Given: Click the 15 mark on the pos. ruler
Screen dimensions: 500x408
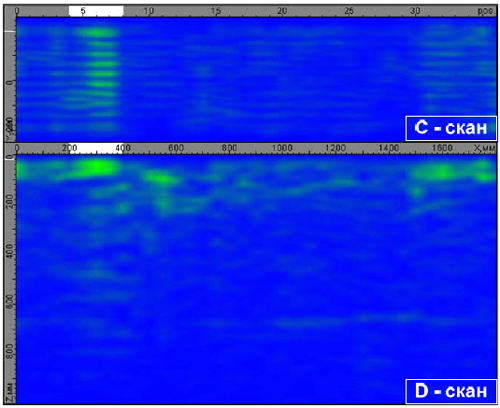Looking at the screenshot, I should coord(216,11).
